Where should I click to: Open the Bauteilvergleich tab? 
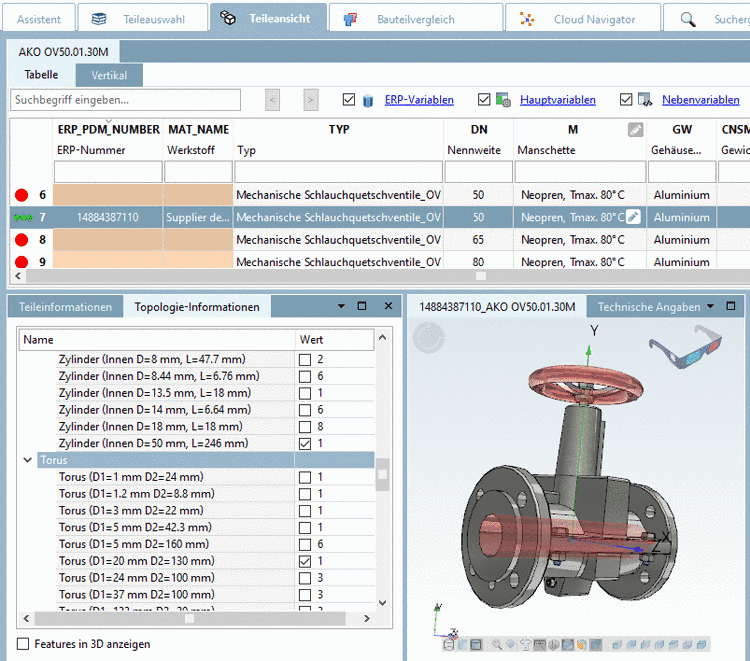(x=415, y=19)
